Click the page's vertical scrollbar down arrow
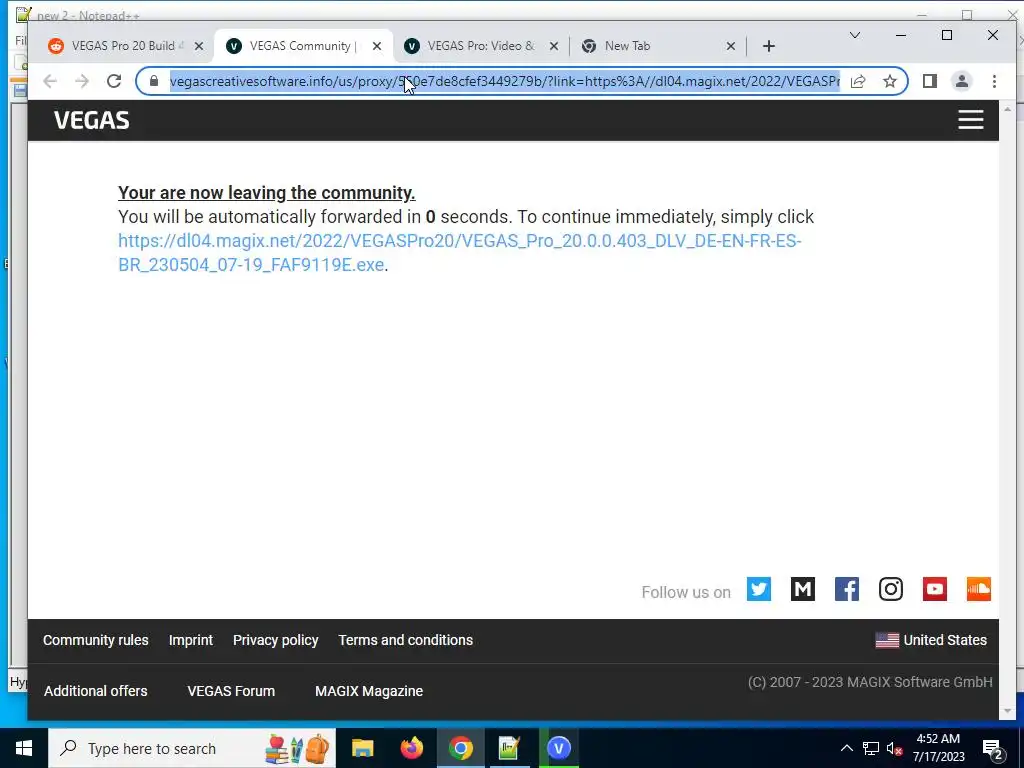 point(1007,711)
